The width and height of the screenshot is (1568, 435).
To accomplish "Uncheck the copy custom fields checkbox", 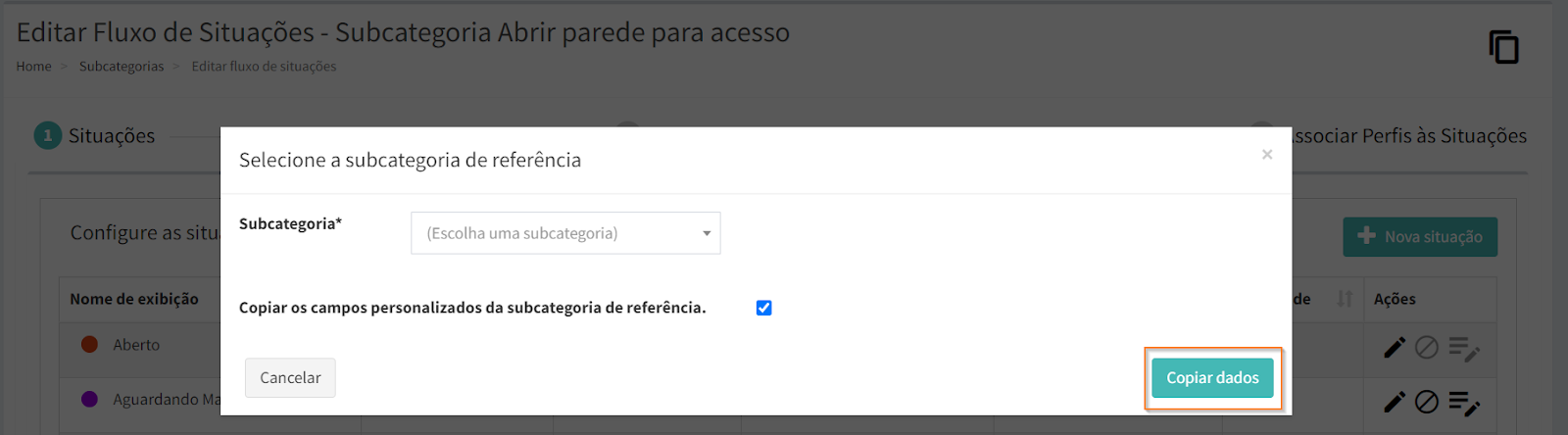I will pos(764,308).
